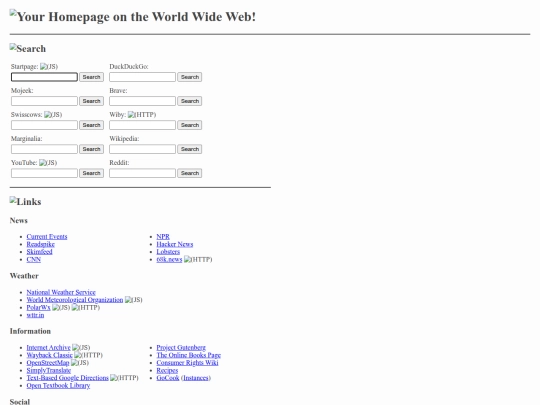Focus the Brave search field
Image resolution: width=540 pixels, height=405 pixels.
[x=142, y=101]
